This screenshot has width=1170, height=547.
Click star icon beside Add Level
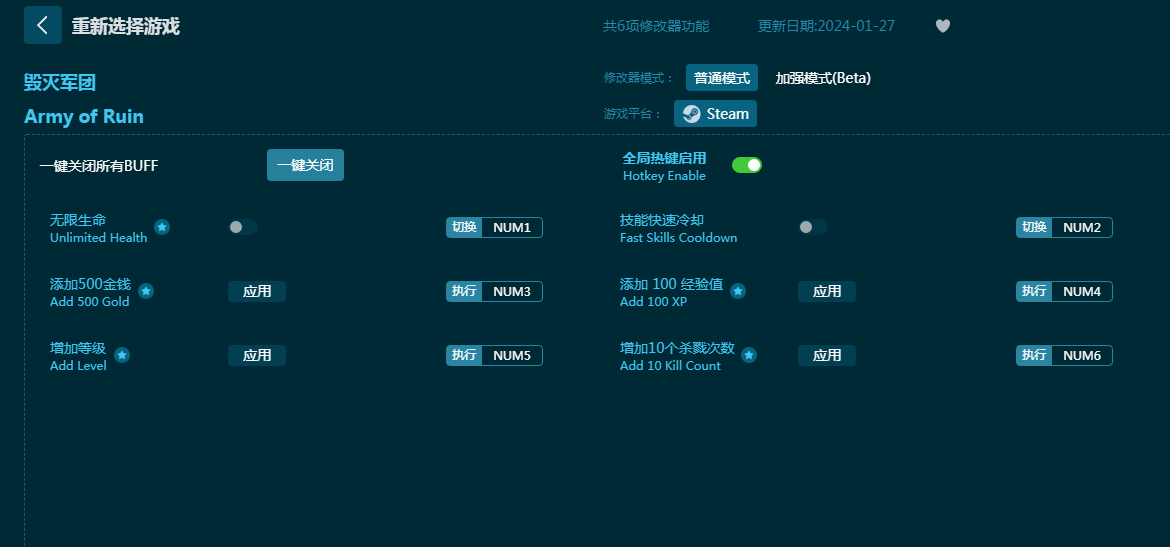[x=122, y=355]
